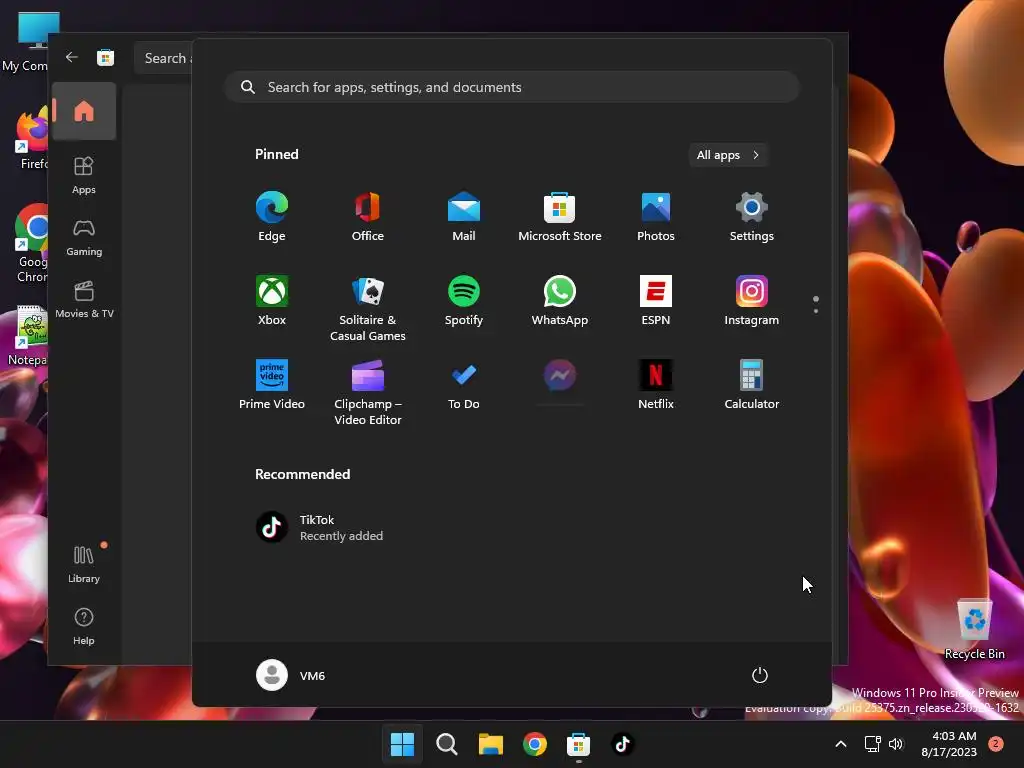Show hidden icons in system tray
Image resolution: width=1024 pixels, height=768 pixels.
coord(841,744)
